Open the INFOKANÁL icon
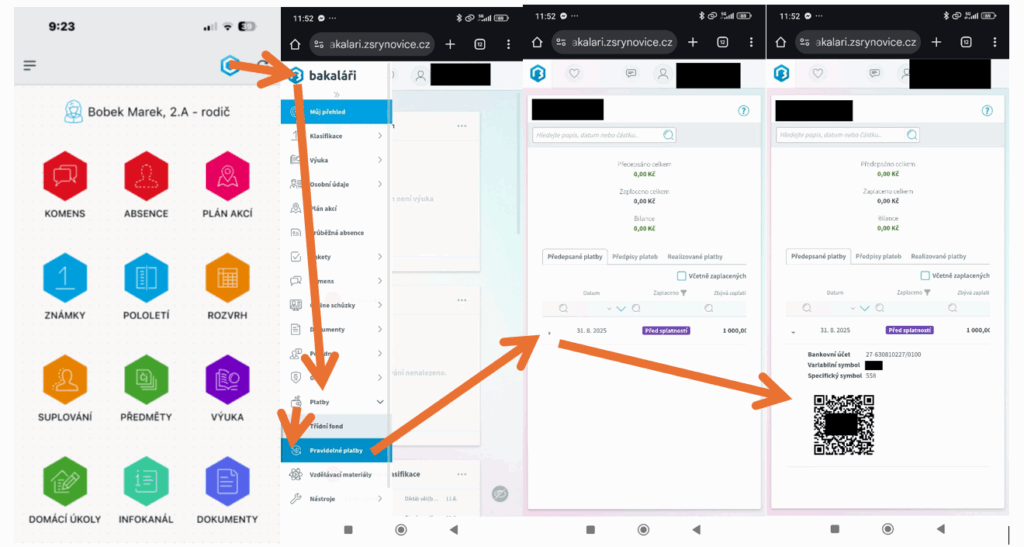 pos(146,482)
